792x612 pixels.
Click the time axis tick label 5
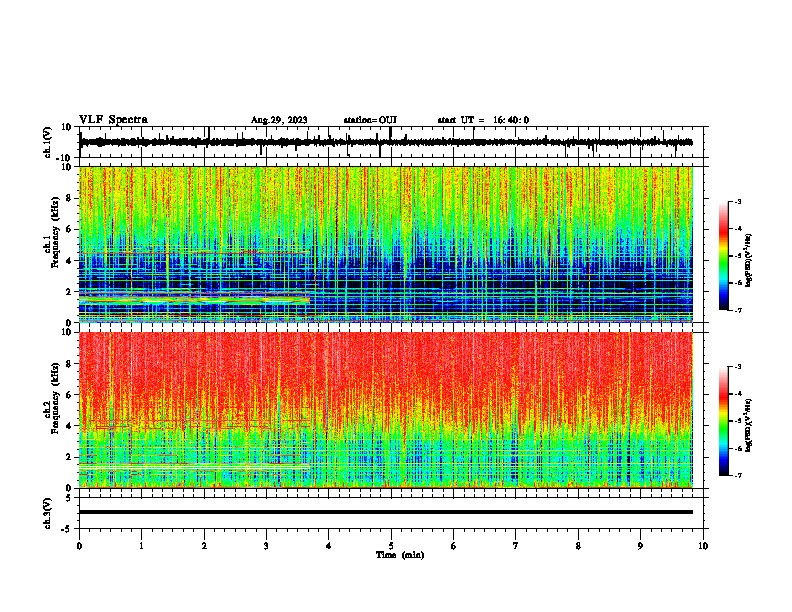[x=391, y=546]
